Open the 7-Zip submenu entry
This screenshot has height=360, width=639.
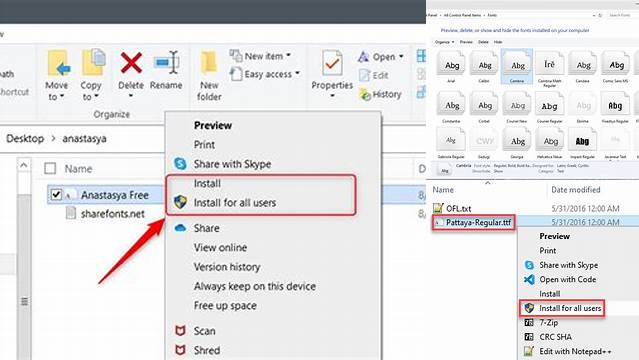click(548, 322)
